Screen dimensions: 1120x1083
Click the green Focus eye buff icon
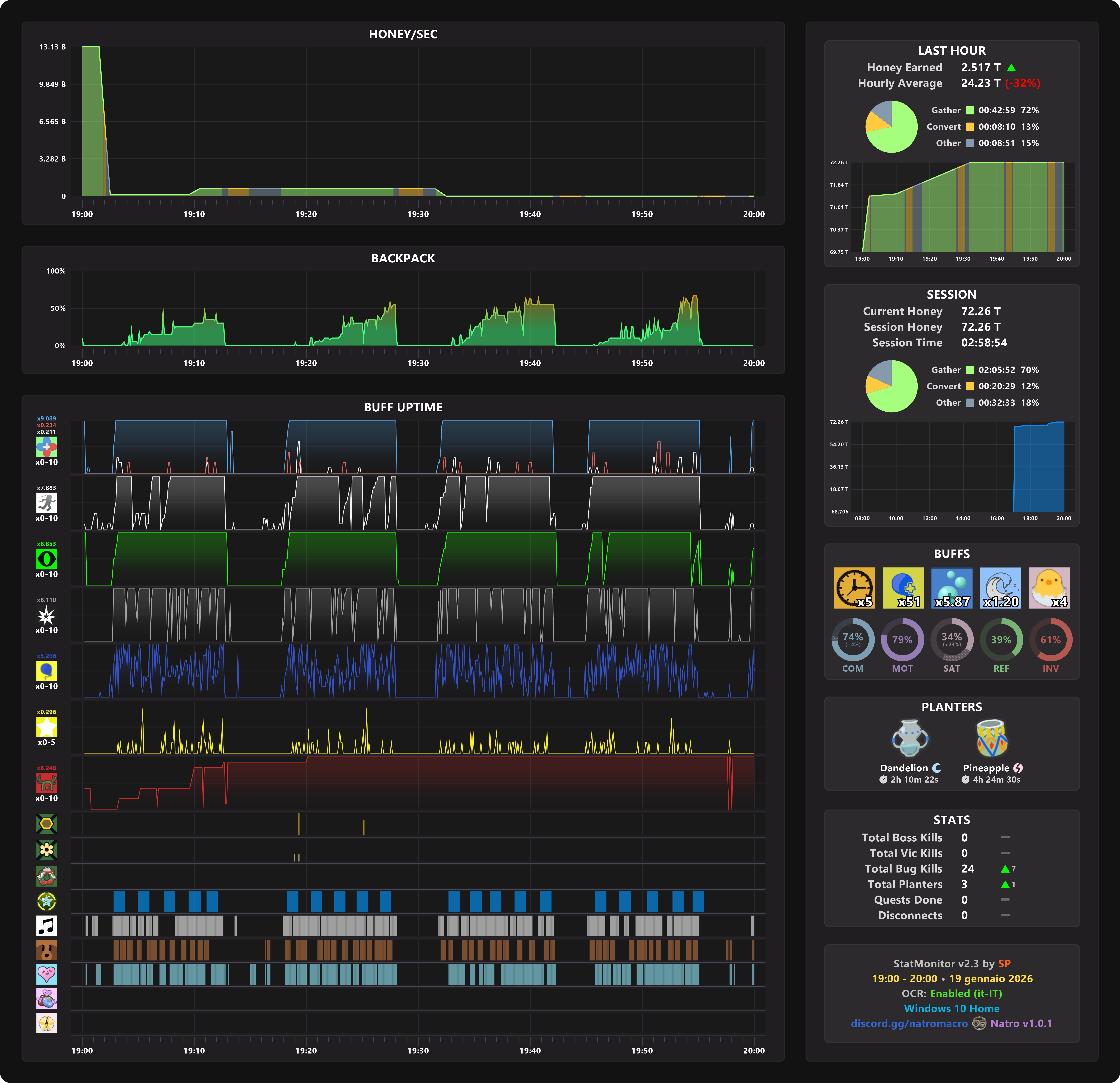click(x=46, y=559)
